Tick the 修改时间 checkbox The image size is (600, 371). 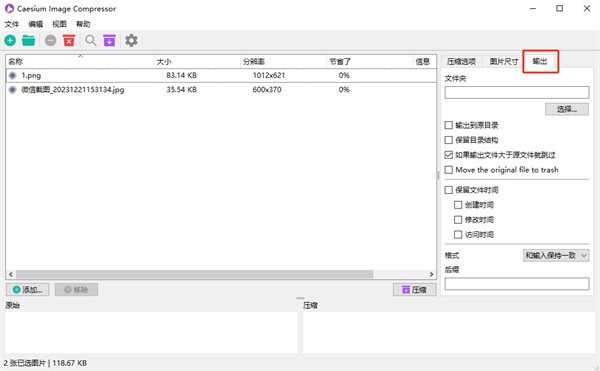coord(458,220)
